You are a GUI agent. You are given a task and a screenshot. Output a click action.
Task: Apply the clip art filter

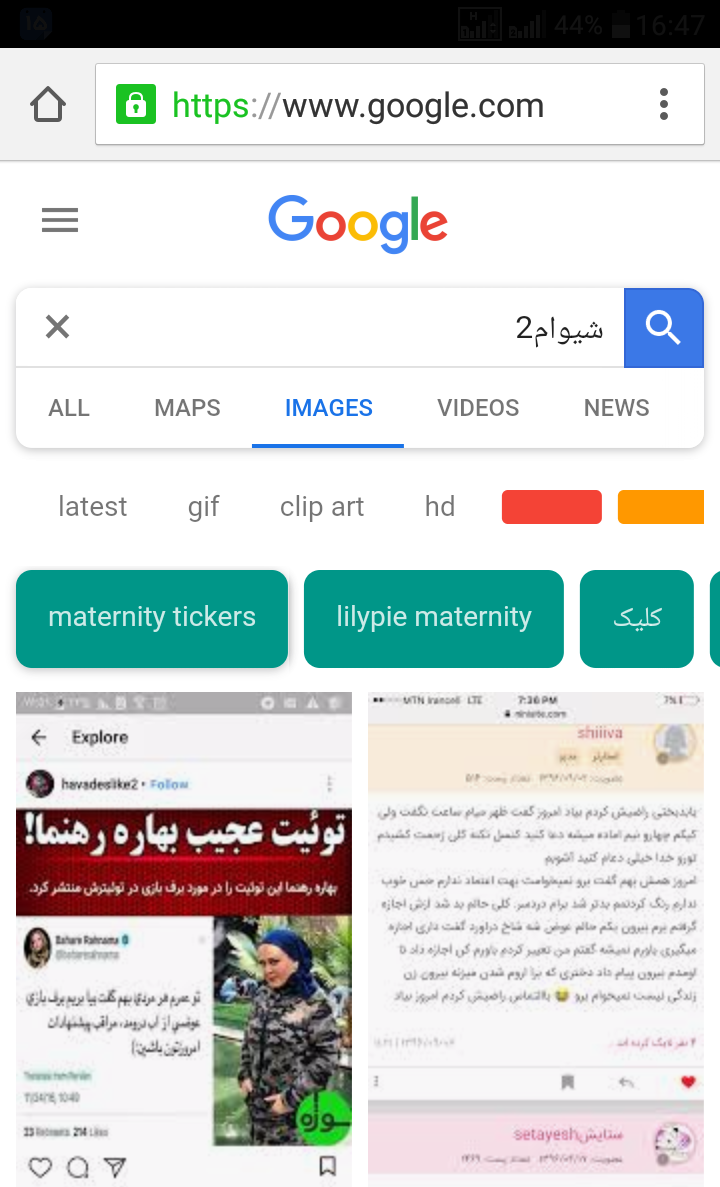pyautogui.click(x=322, y=506)
